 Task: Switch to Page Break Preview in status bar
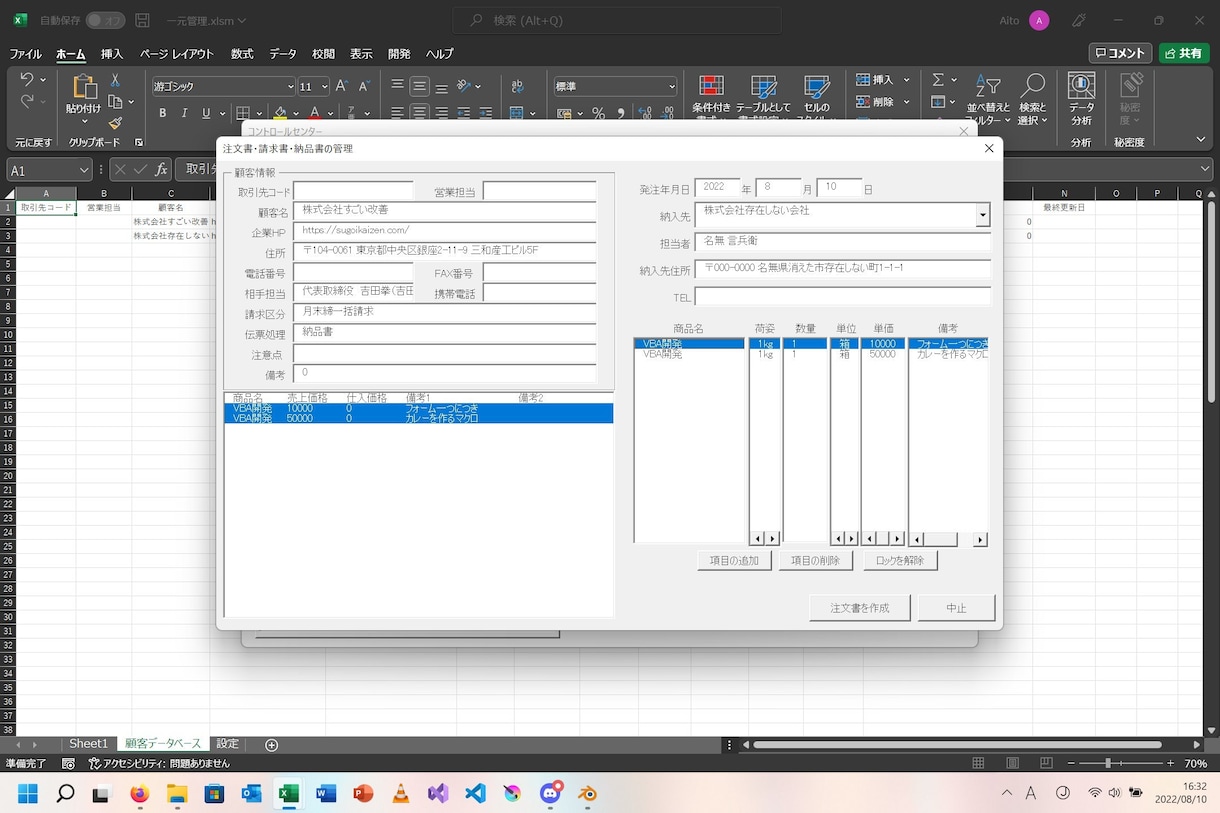pyautogui.click(x=1044, y=763)
